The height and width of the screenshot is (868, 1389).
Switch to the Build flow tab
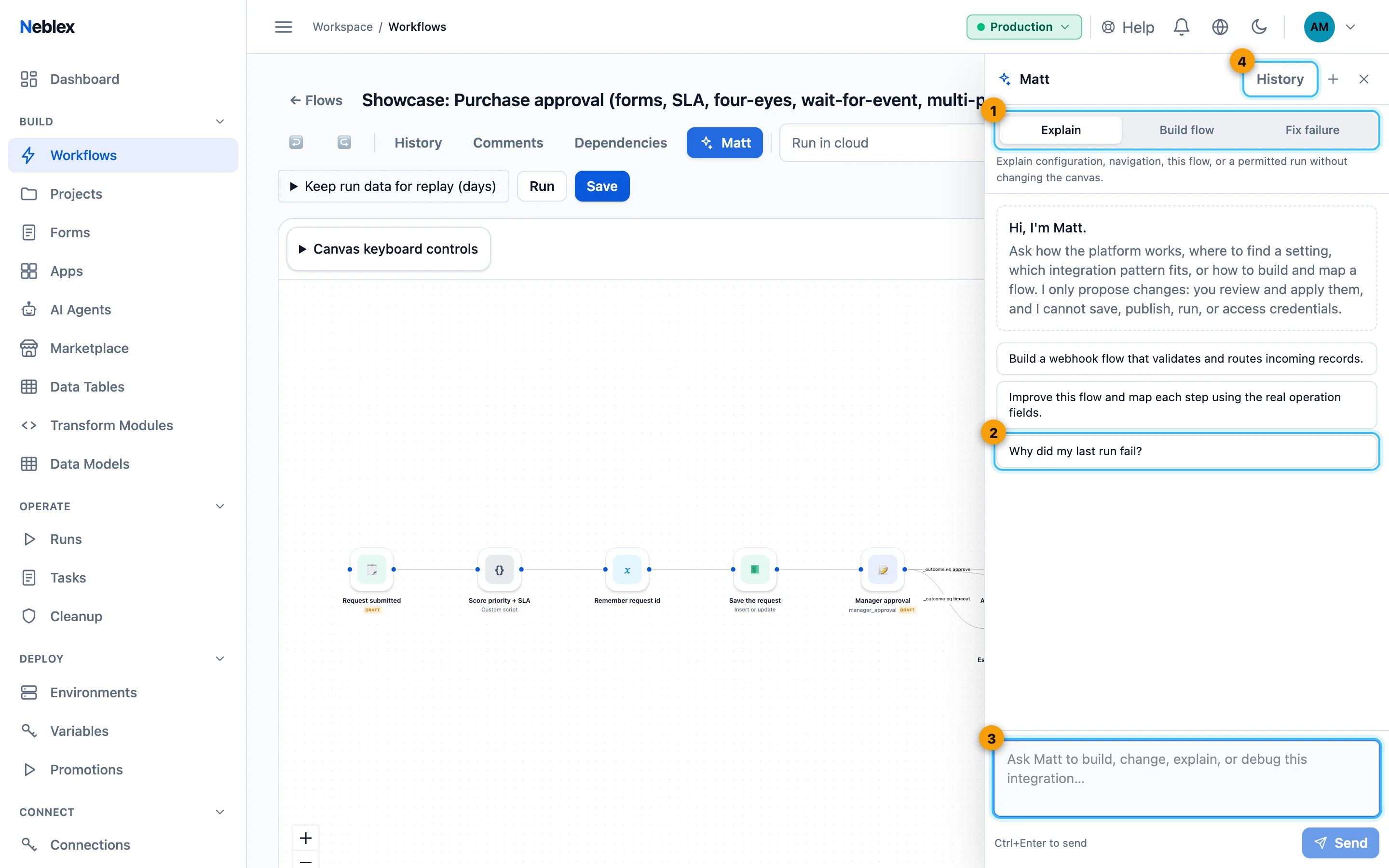1186,130
